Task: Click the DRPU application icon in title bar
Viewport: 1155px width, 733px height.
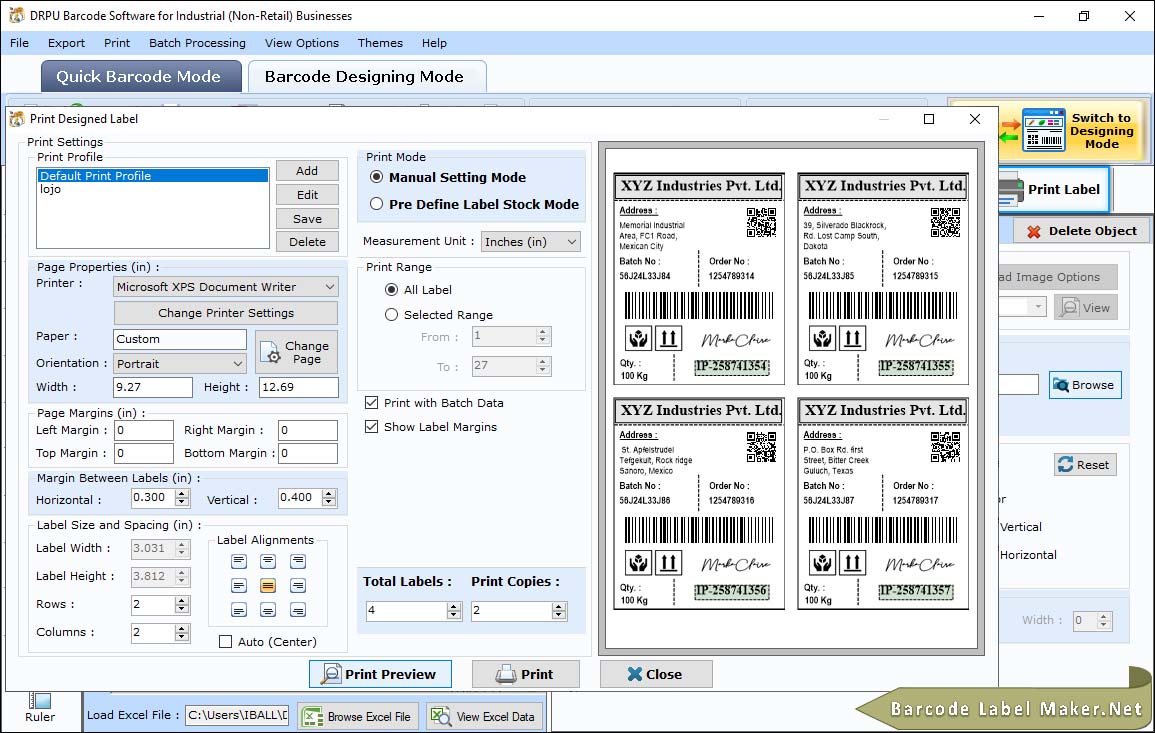Action: coord(16,15)
